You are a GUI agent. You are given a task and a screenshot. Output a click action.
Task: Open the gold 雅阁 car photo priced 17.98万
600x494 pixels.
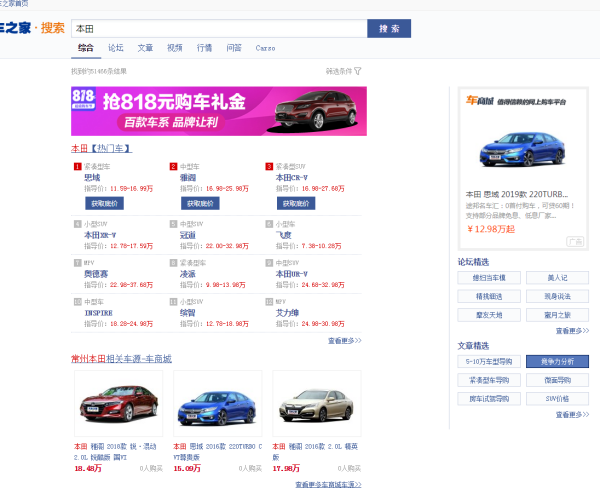click(316, 404)
